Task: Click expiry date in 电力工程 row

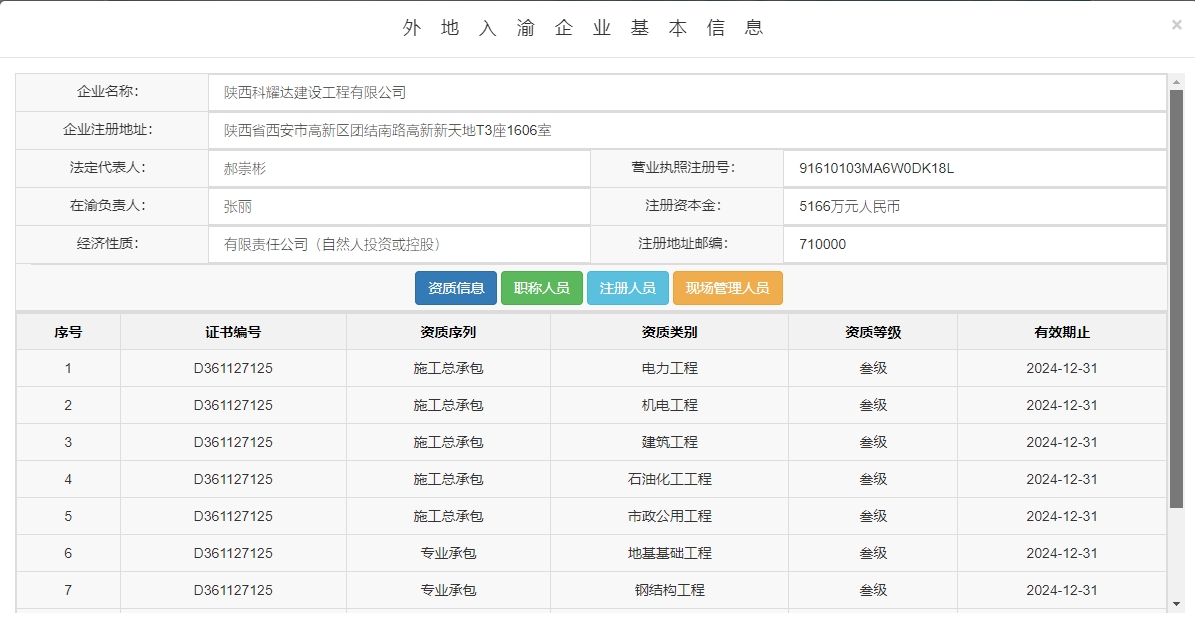Action: click(x=1062, y=368)
